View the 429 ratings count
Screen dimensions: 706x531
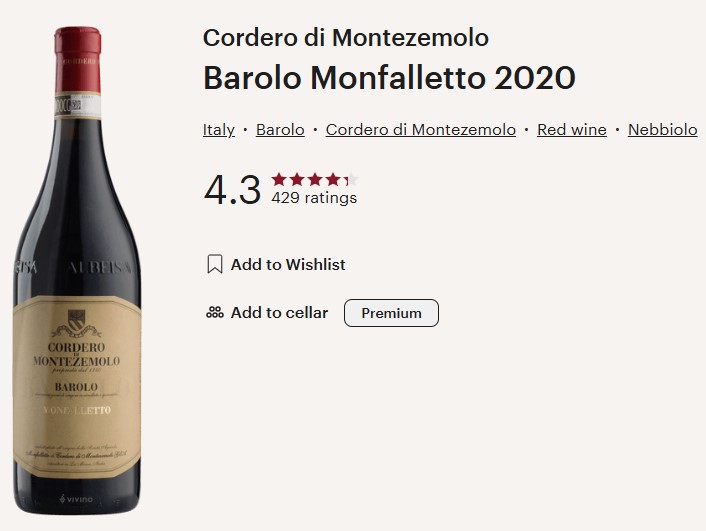[x=314, y=198]
